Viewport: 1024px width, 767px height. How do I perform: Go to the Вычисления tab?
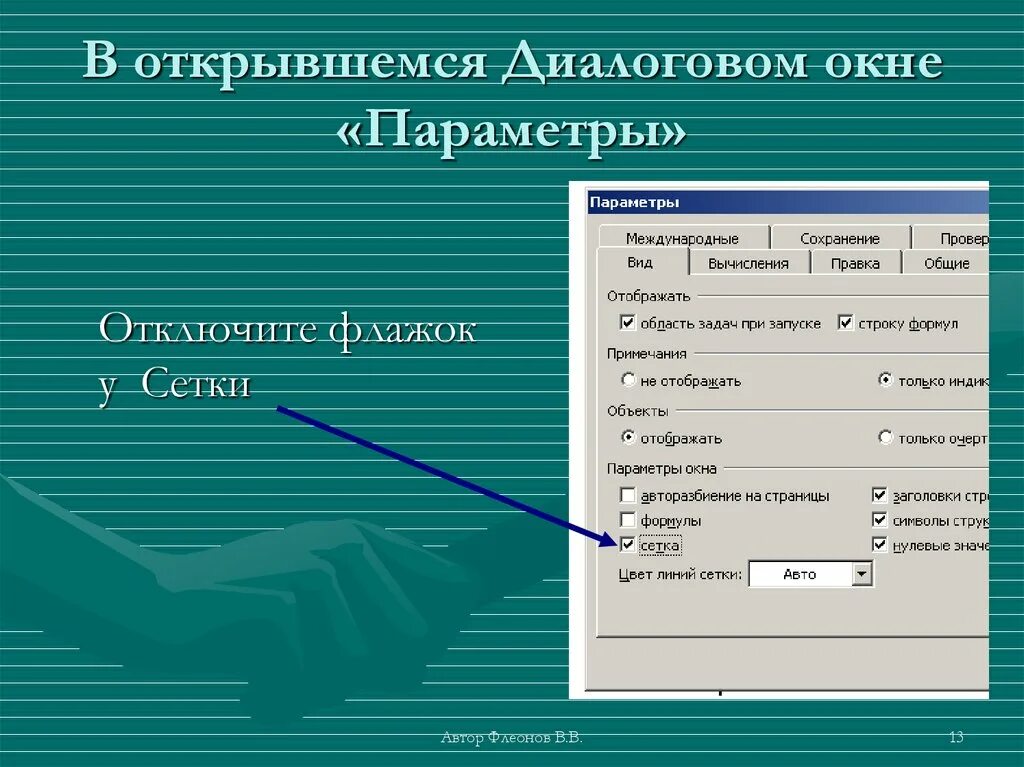click(748, 263)
